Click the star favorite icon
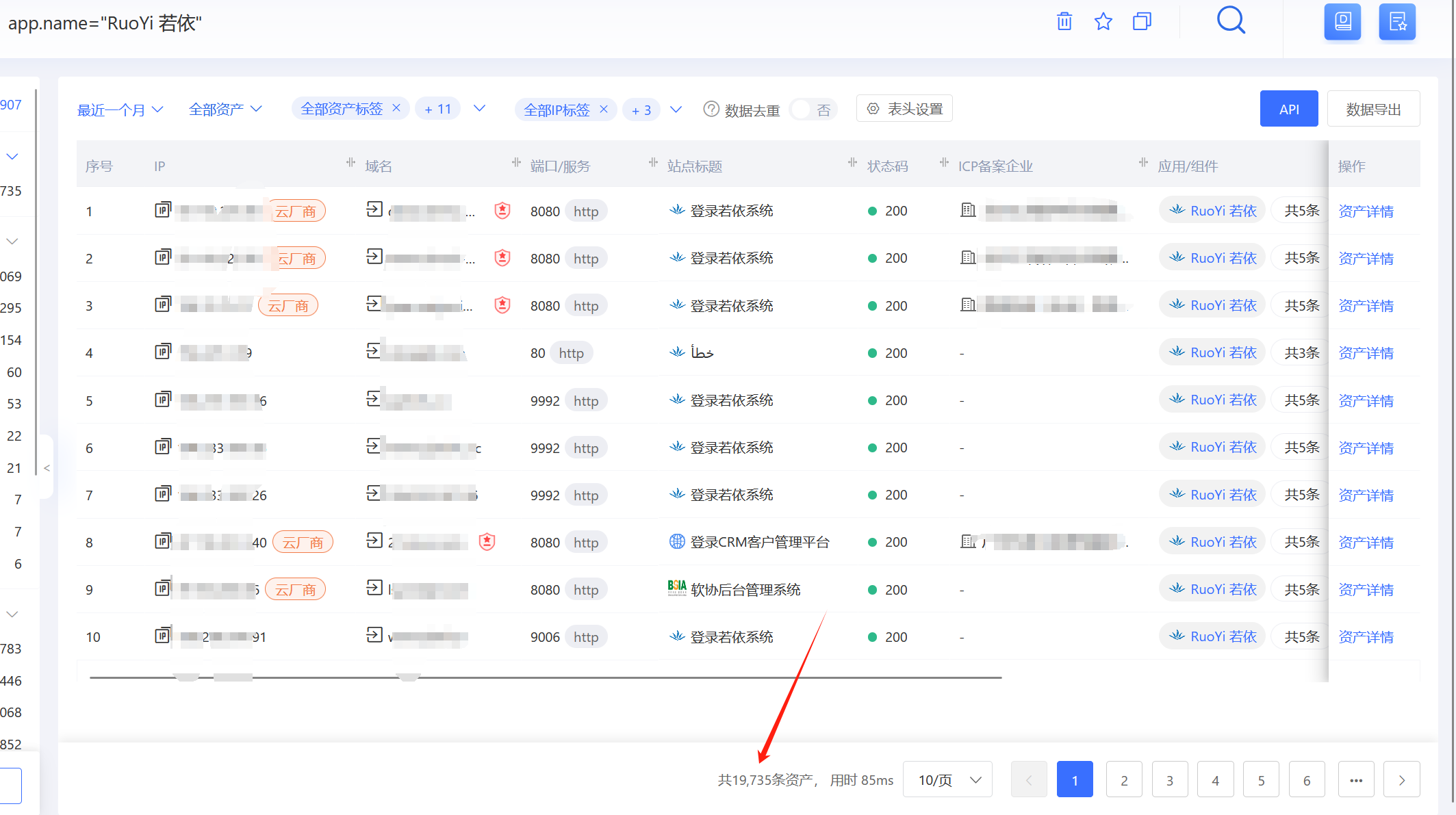This screenshot has height=815, width=1456. [x=1103, y=22]
